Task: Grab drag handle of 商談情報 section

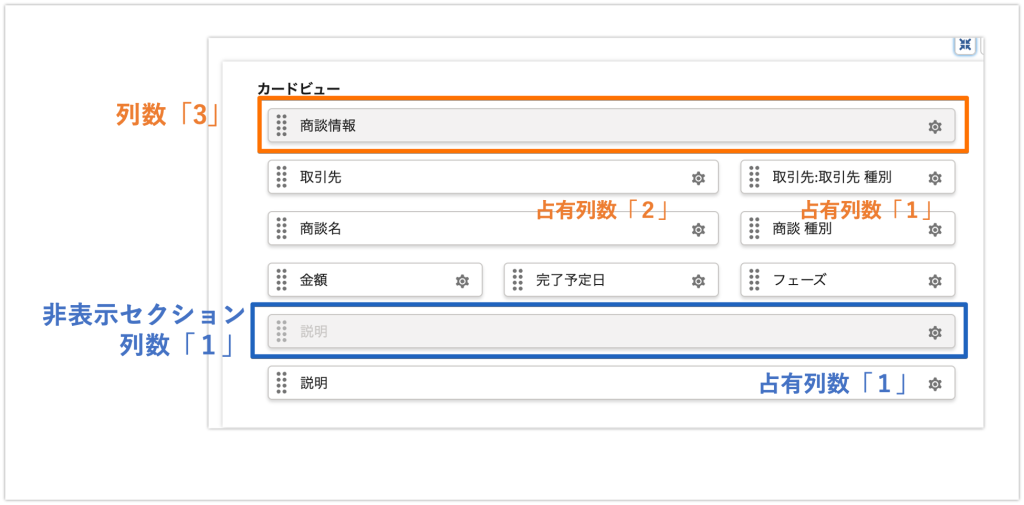Action: pyautogui.click(x=281, y=125)
